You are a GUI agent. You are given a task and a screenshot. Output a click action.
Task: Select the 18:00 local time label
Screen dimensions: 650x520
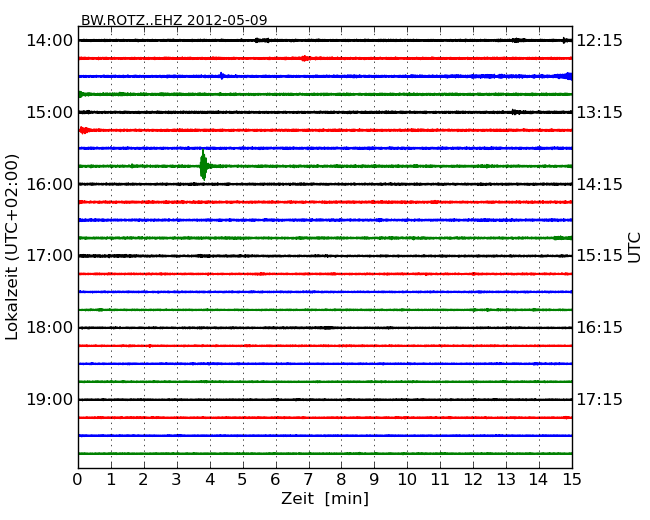point(49,328)
